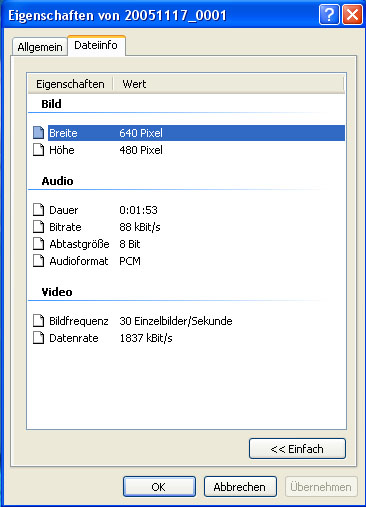Click the page icon beside Dauer
The image size is (366, 507).
pyautogui.click(x=38, y=210)
